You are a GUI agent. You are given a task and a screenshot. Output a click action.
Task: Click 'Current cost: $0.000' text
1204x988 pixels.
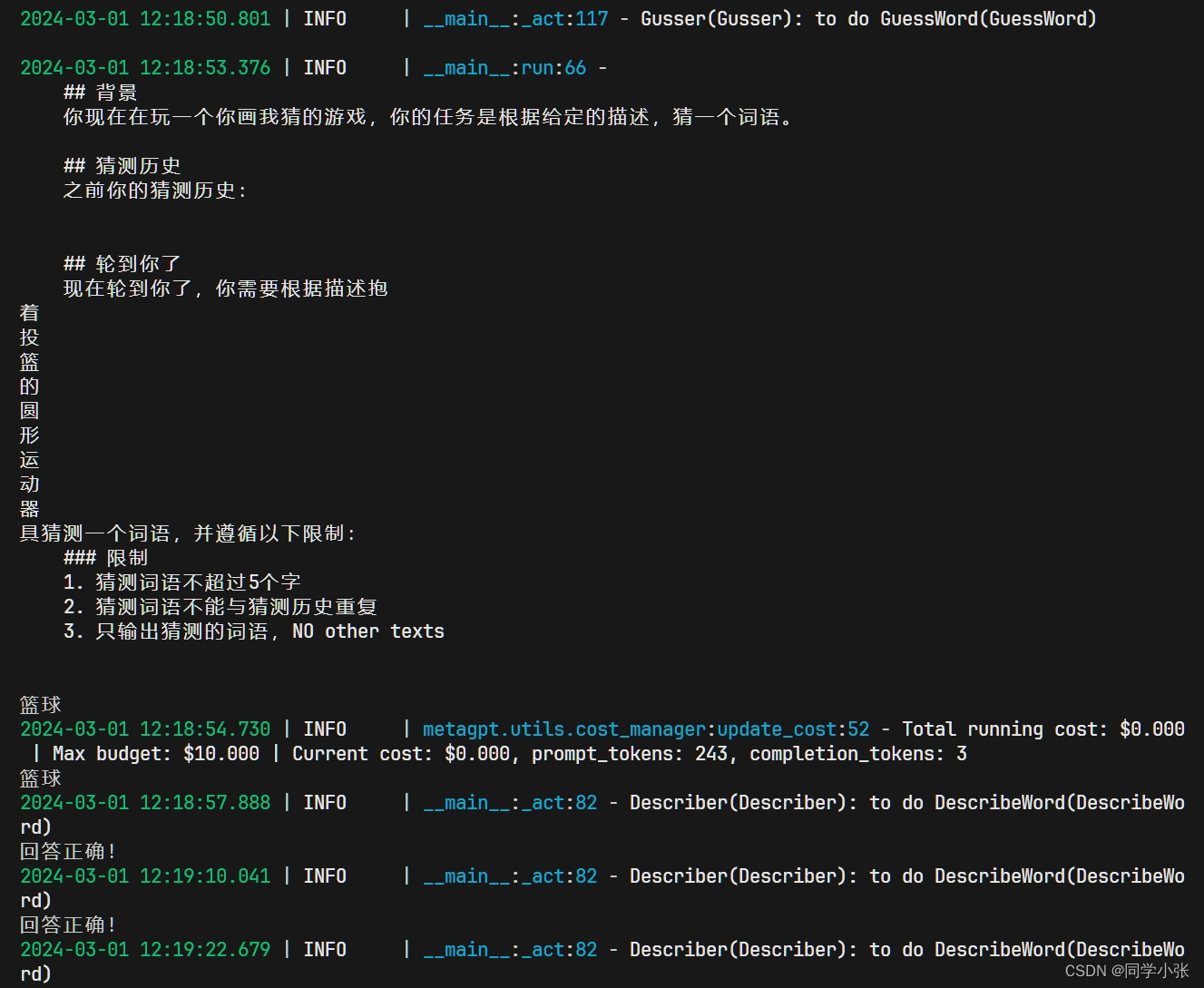(x=401, y=754)
